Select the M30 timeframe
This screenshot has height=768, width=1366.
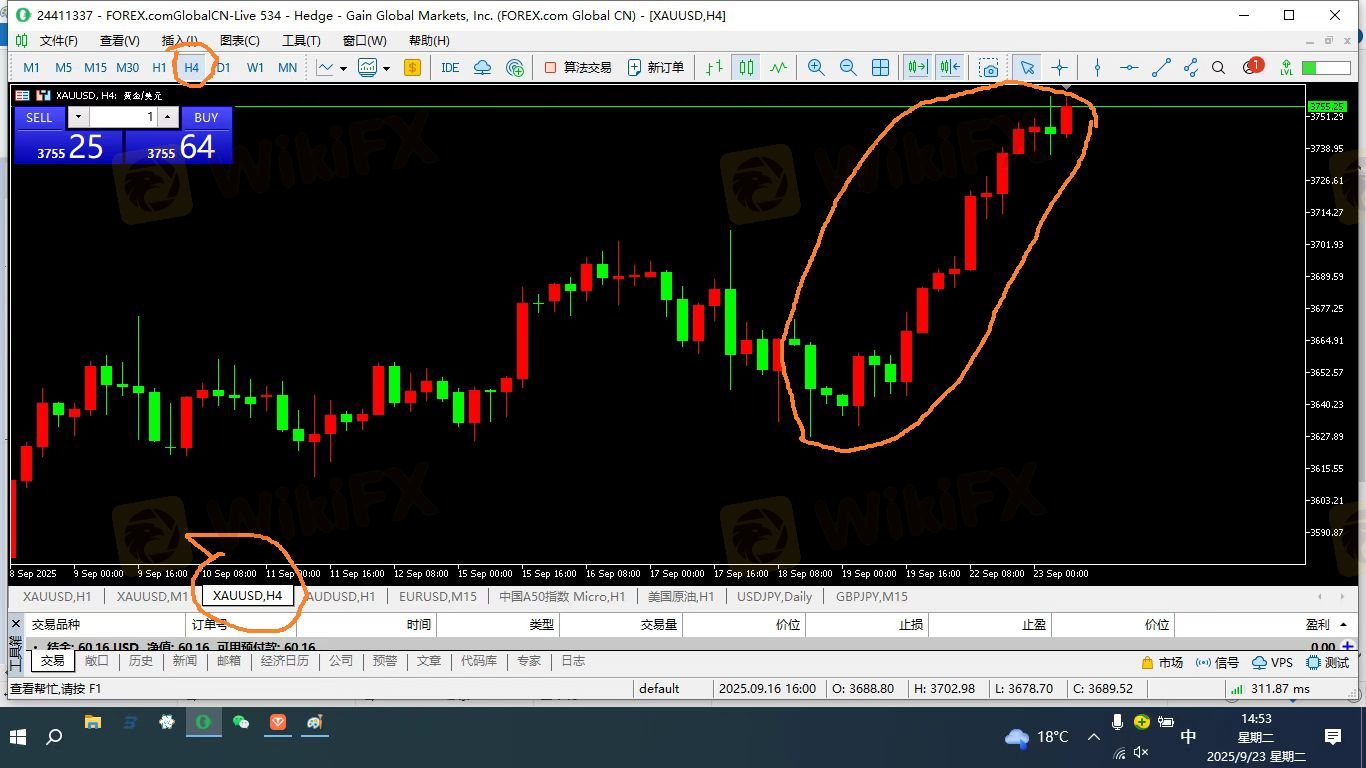pos(128,68)
